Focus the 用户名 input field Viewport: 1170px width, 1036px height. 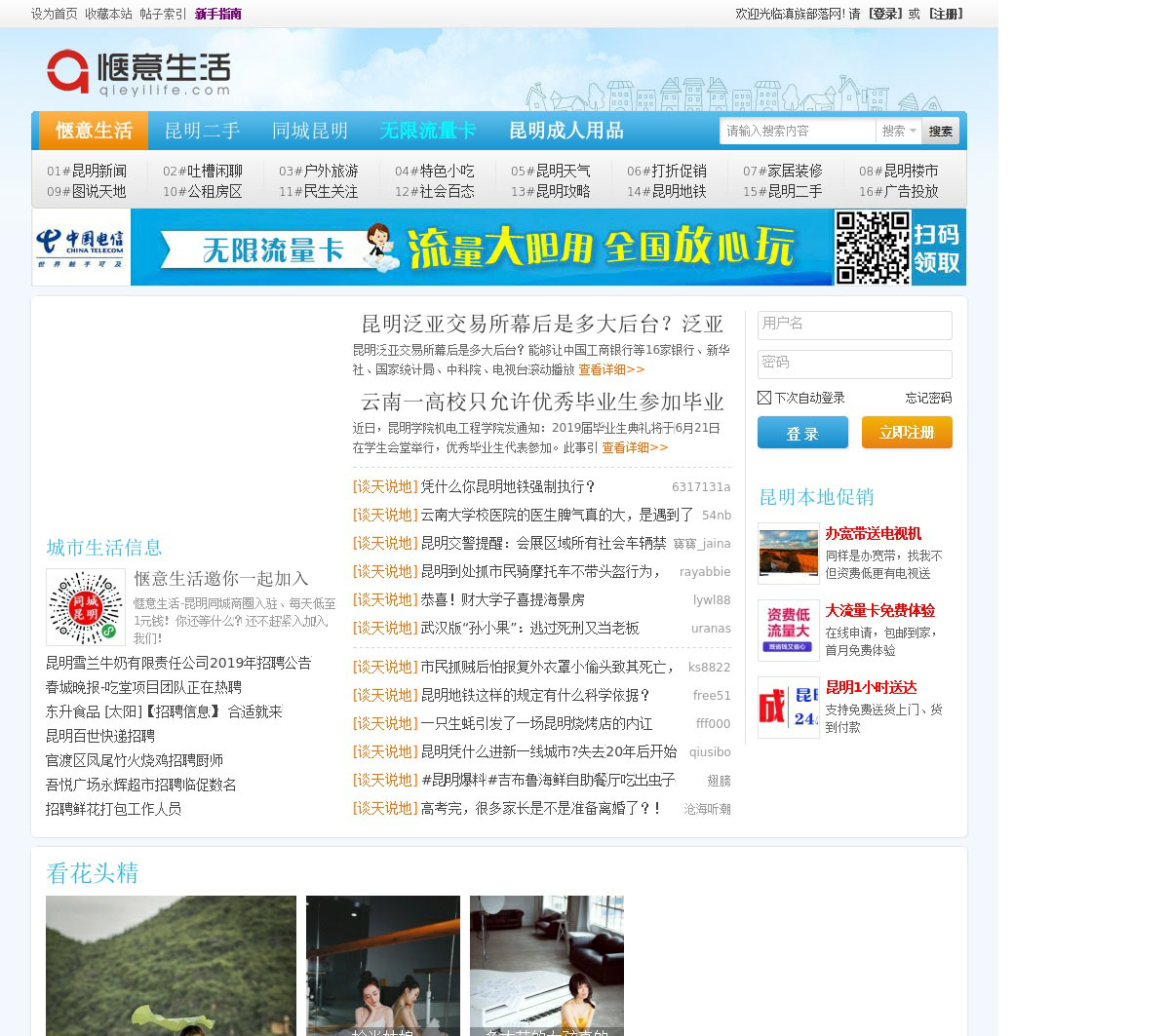pos(855,326)
